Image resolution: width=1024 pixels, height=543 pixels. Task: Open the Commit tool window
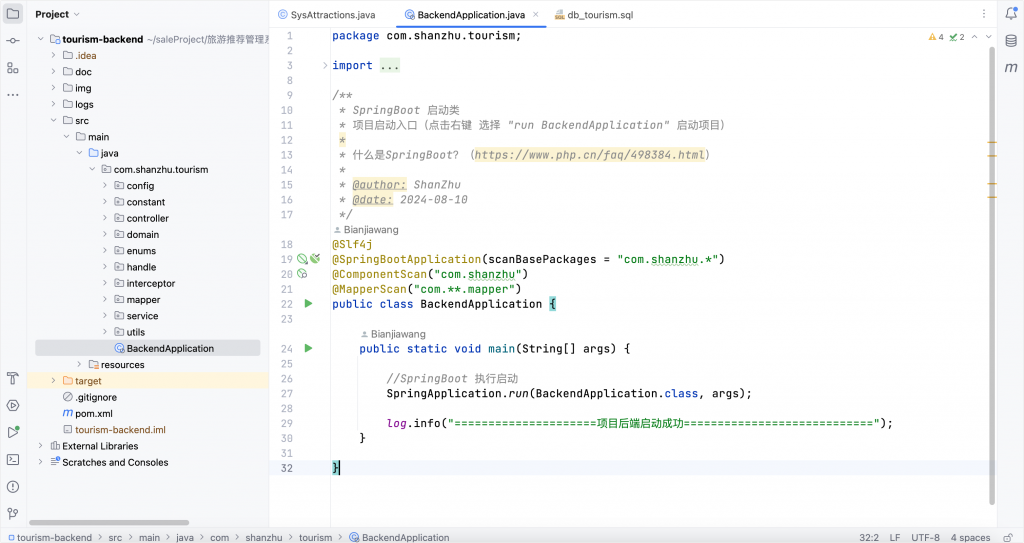pos(12,41)
